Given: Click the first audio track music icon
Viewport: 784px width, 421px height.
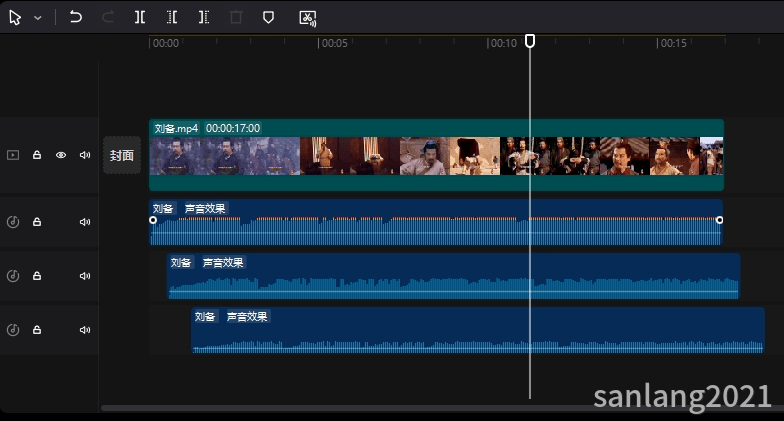Looking at the screenshot, I should tap(13, 222).
